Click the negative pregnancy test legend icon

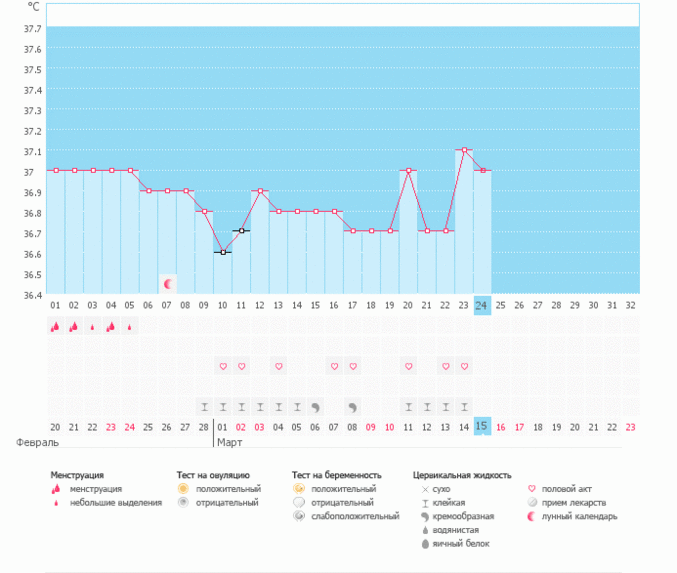click(x=298, y=502)
